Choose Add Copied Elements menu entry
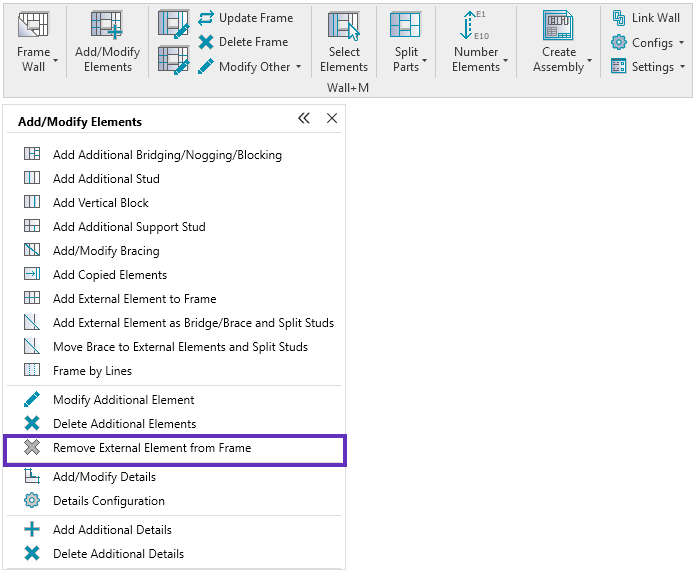 [x=110, y=275]
